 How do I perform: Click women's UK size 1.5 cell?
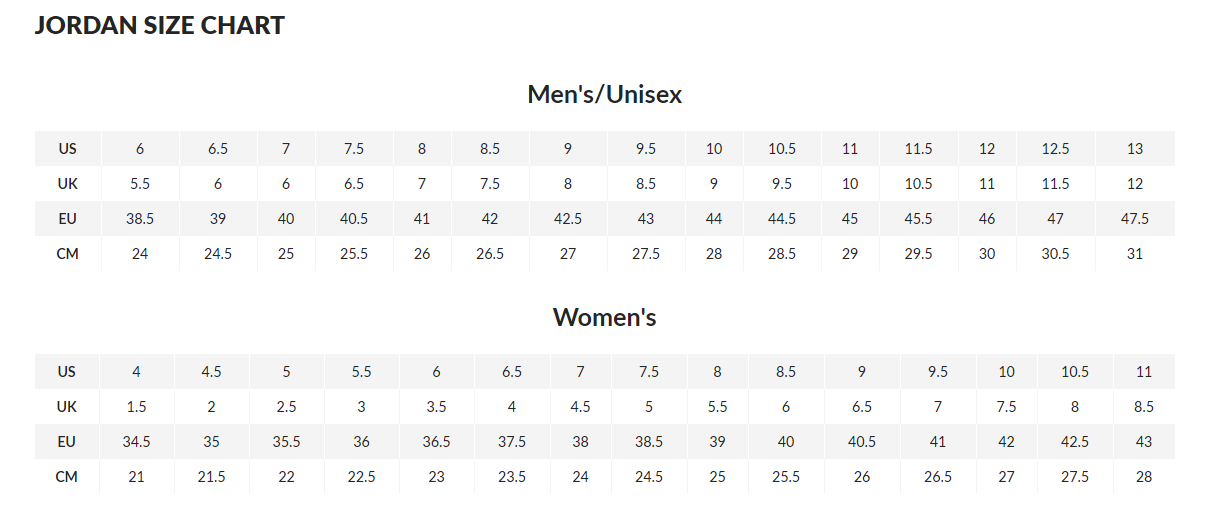coord(136,407)
